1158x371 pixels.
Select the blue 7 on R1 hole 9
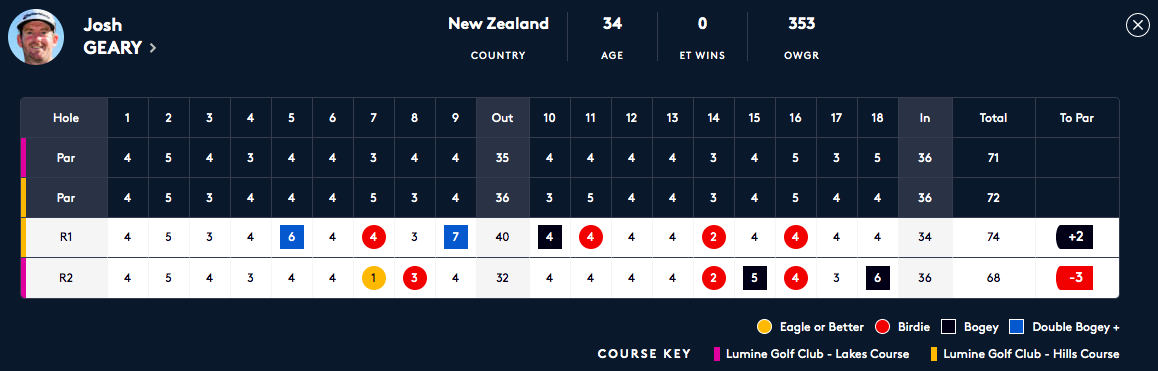456,237
